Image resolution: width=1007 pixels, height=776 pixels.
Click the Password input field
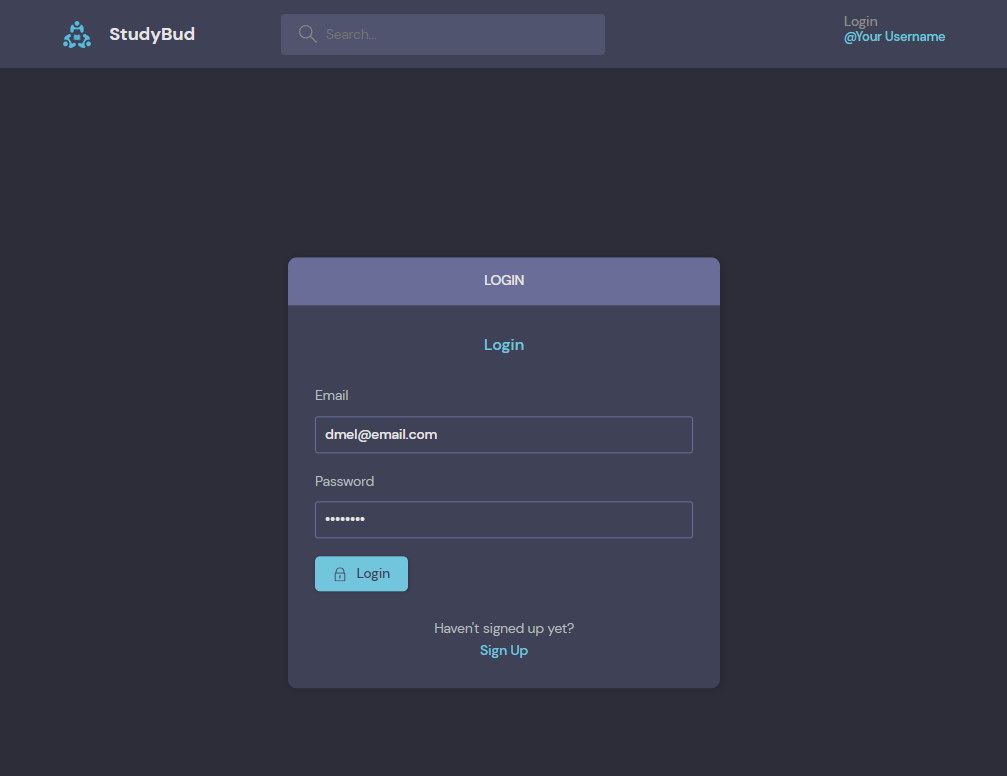pos(504,520)
